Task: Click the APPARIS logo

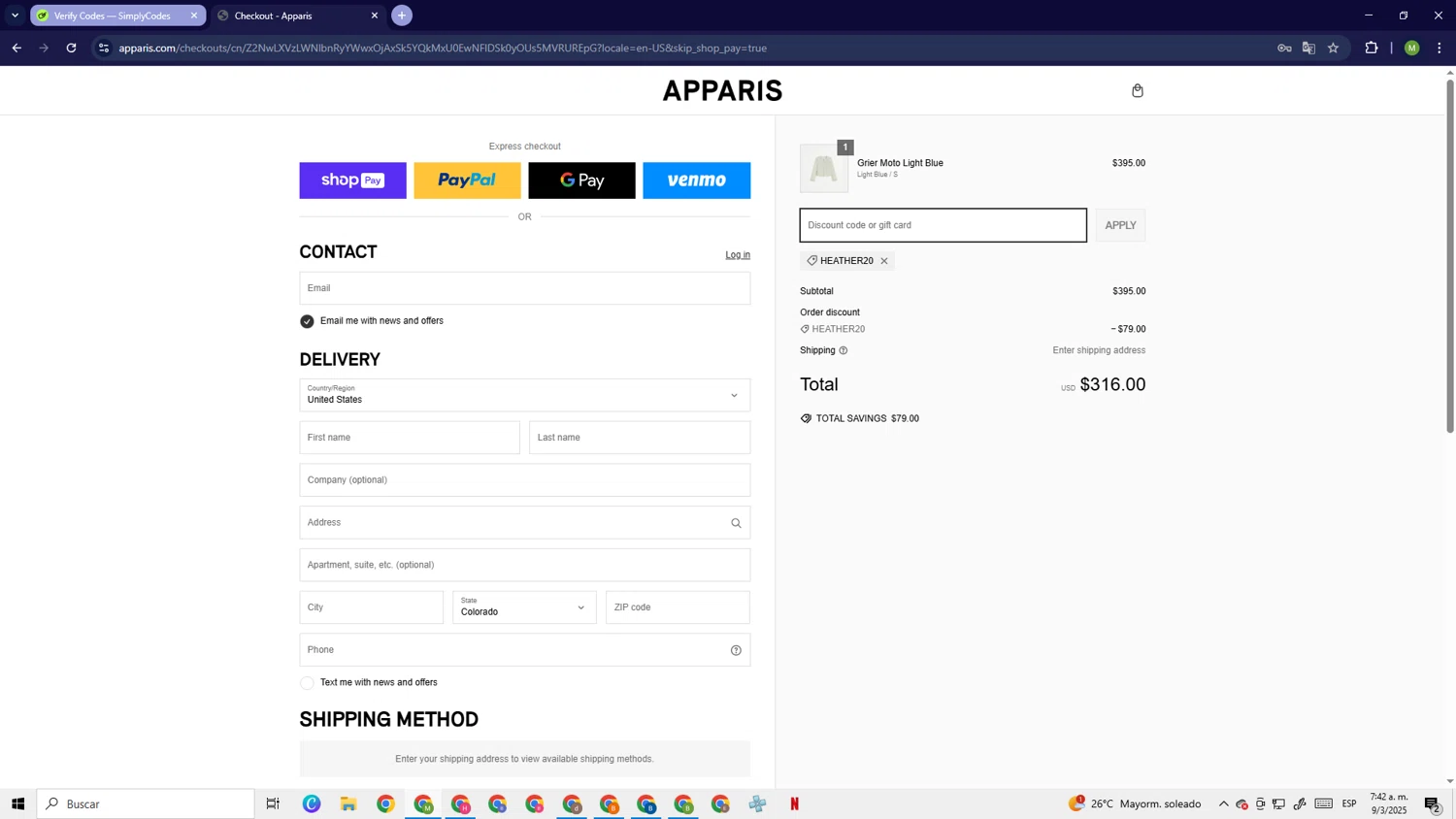Action: coord(722,90)
